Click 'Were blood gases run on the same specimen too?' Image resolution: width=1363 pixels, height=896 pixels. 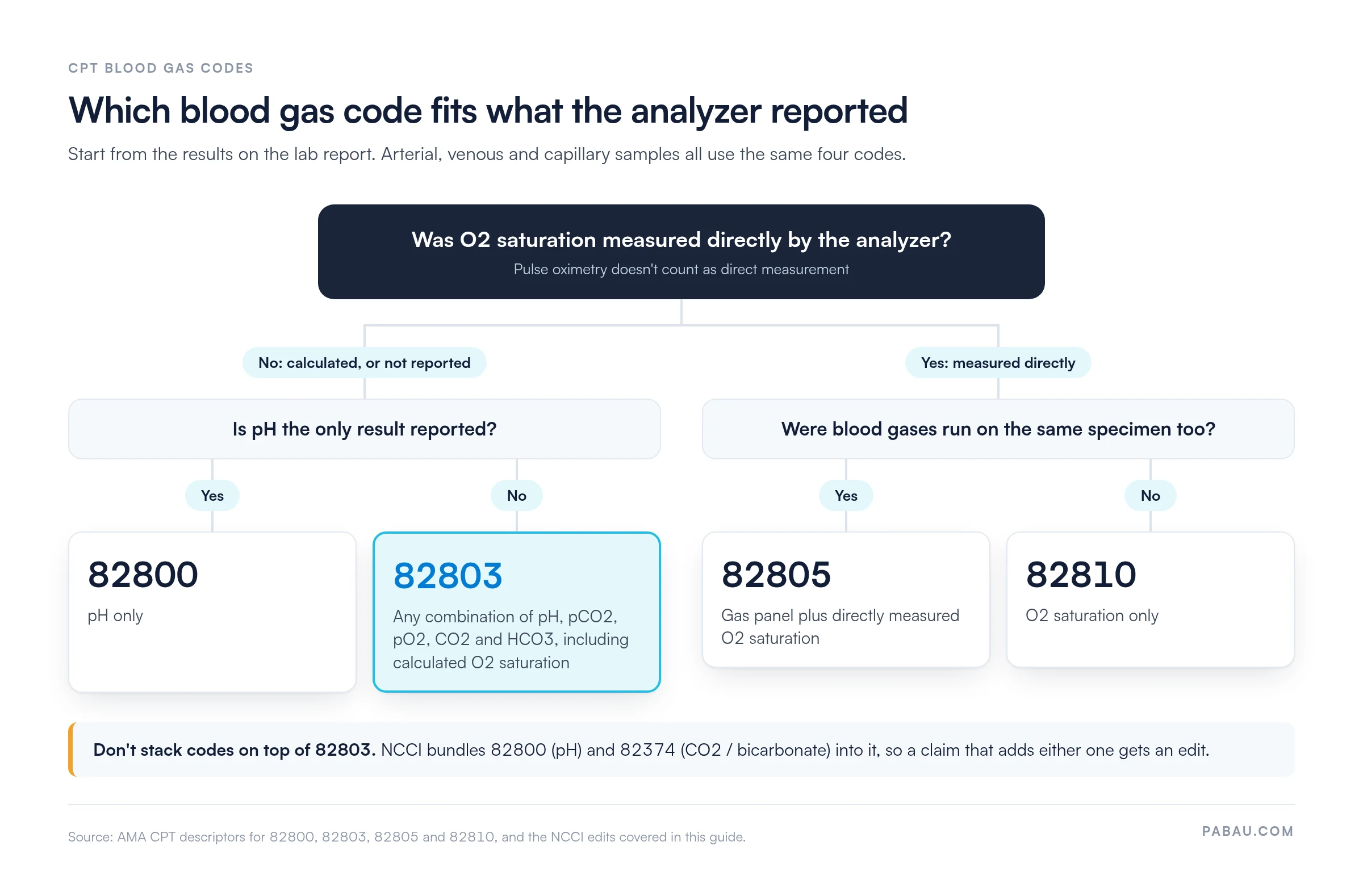[998, 429]
